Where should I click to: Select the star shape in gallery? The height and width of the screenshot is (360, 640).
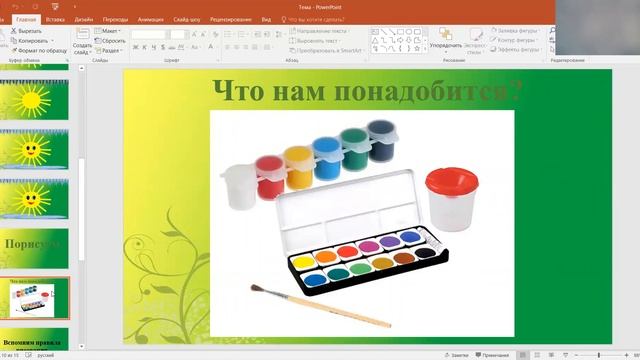point(417,49)
